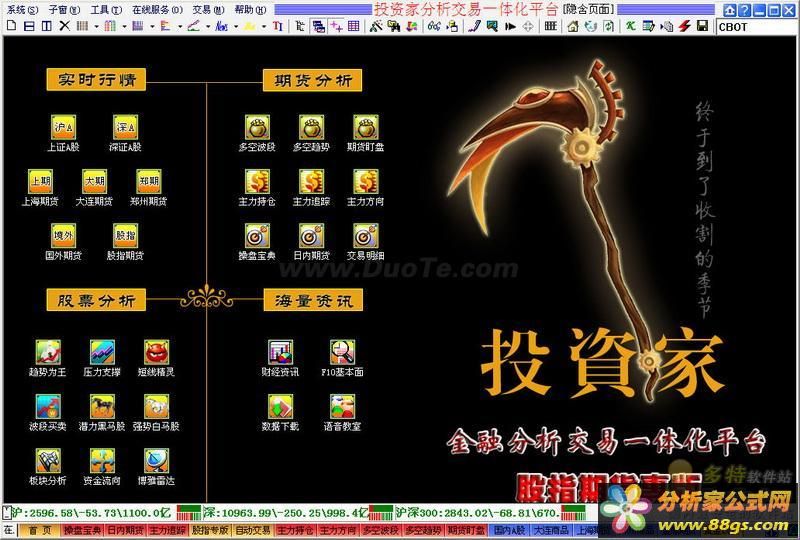The height and width of the screenshot is (540, 800).
Task: Click the floppy disk save toolbar icon
Action: click(x=703, y=26)
